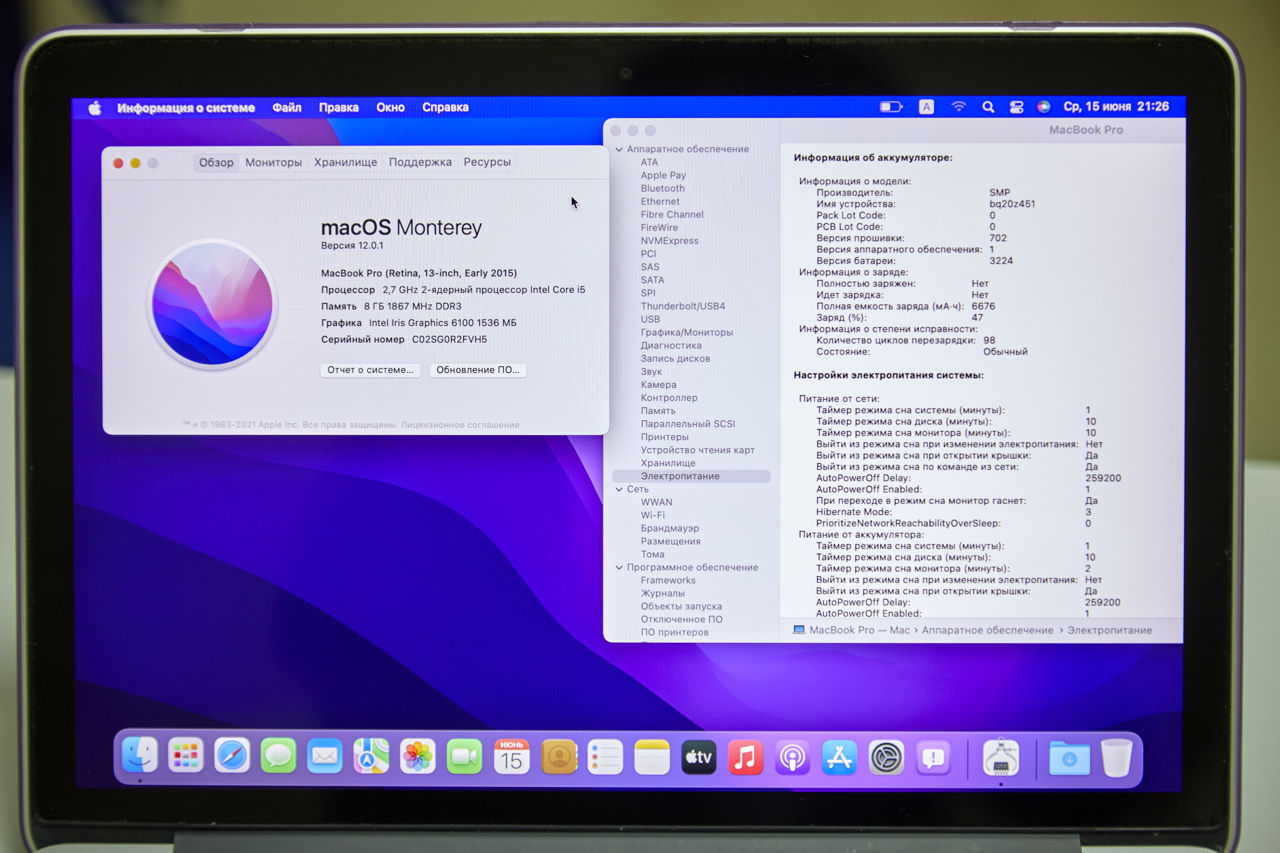The image size is (1280, 853).
Task: Click date and time in menu bar
Action: 1115,106
